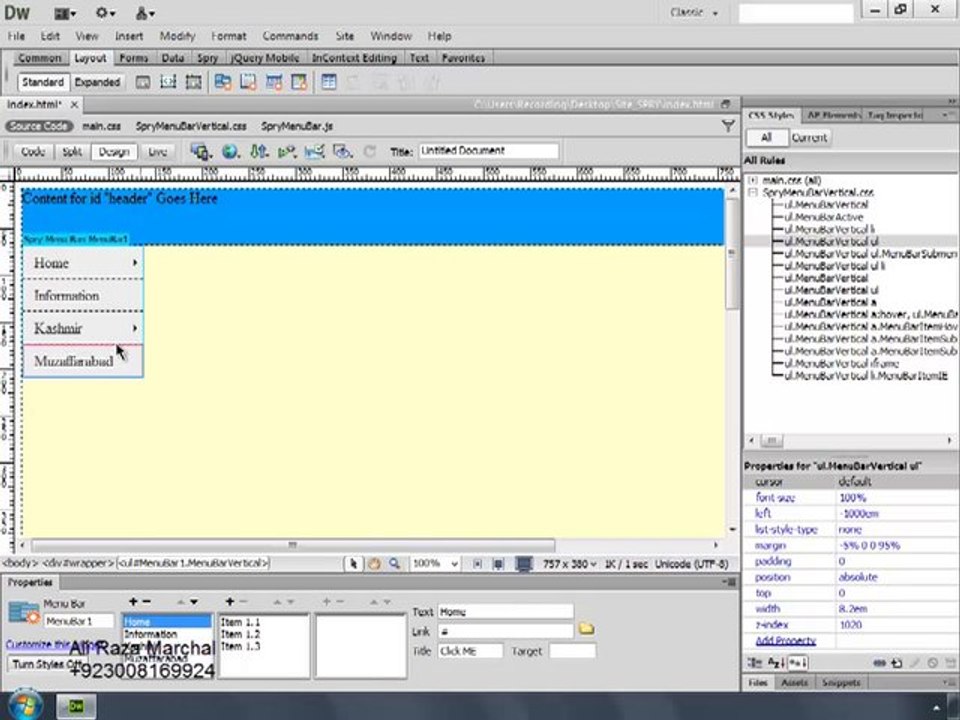Select the <div#wrapper> tag in tag selector
This screenshot has width=960, height=720.
pyautogui.click(x=78, y=563)
